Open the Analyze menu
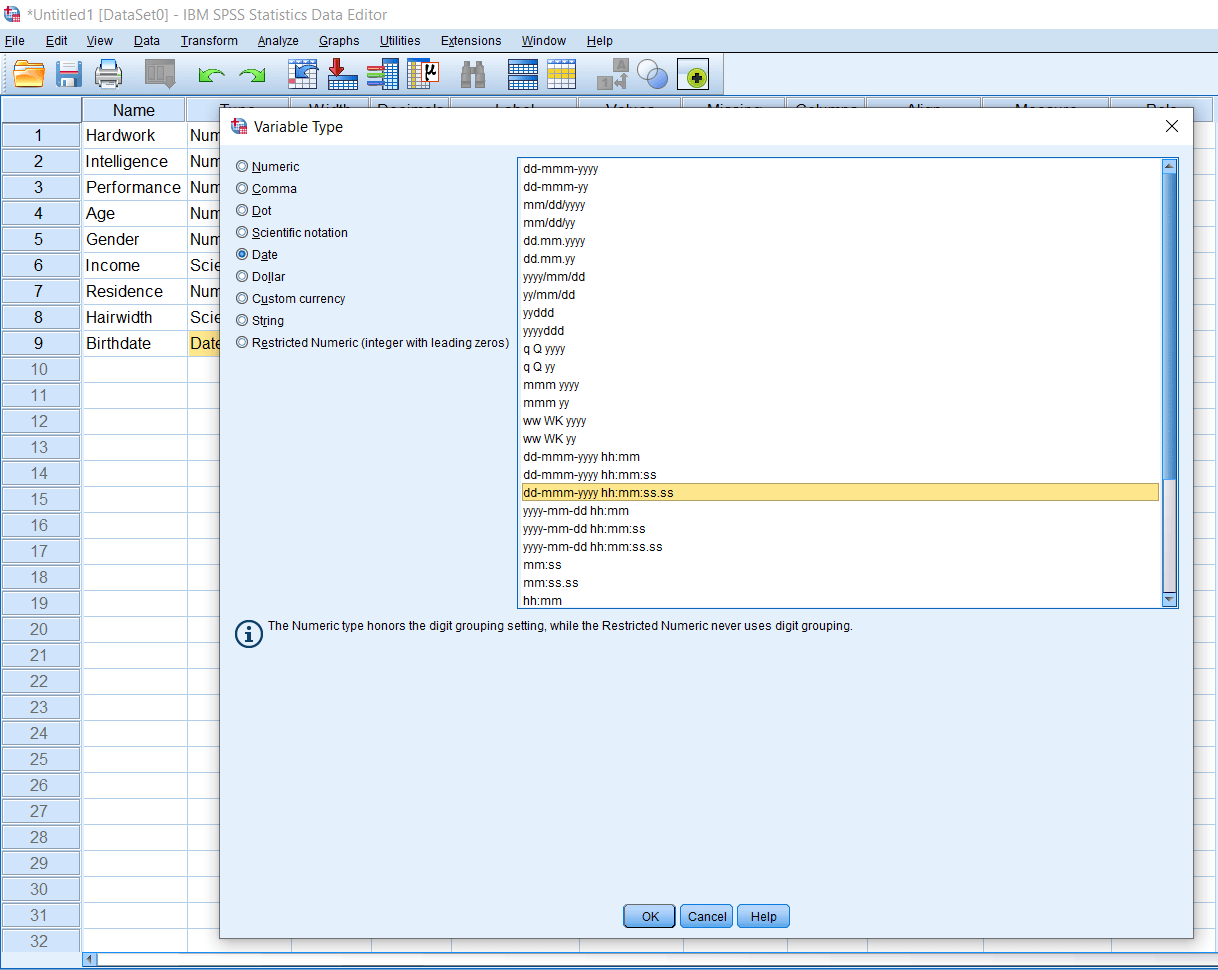The image size is (1218, 970). click(278, 41)
